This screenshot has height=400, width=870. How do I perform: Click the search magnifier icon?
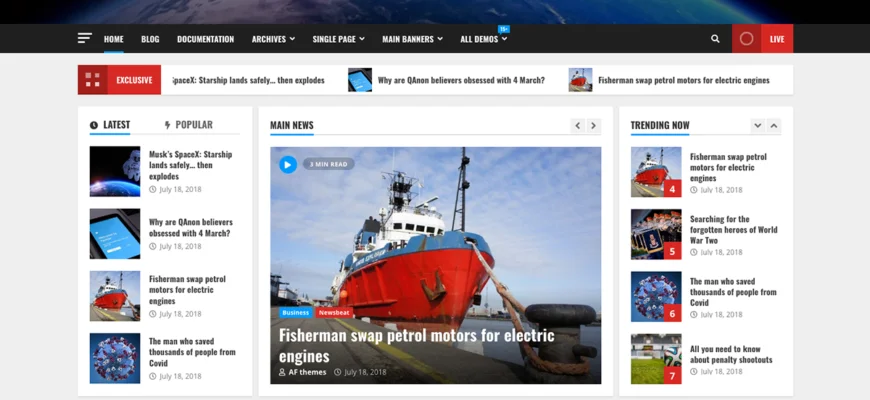(715, 39)
